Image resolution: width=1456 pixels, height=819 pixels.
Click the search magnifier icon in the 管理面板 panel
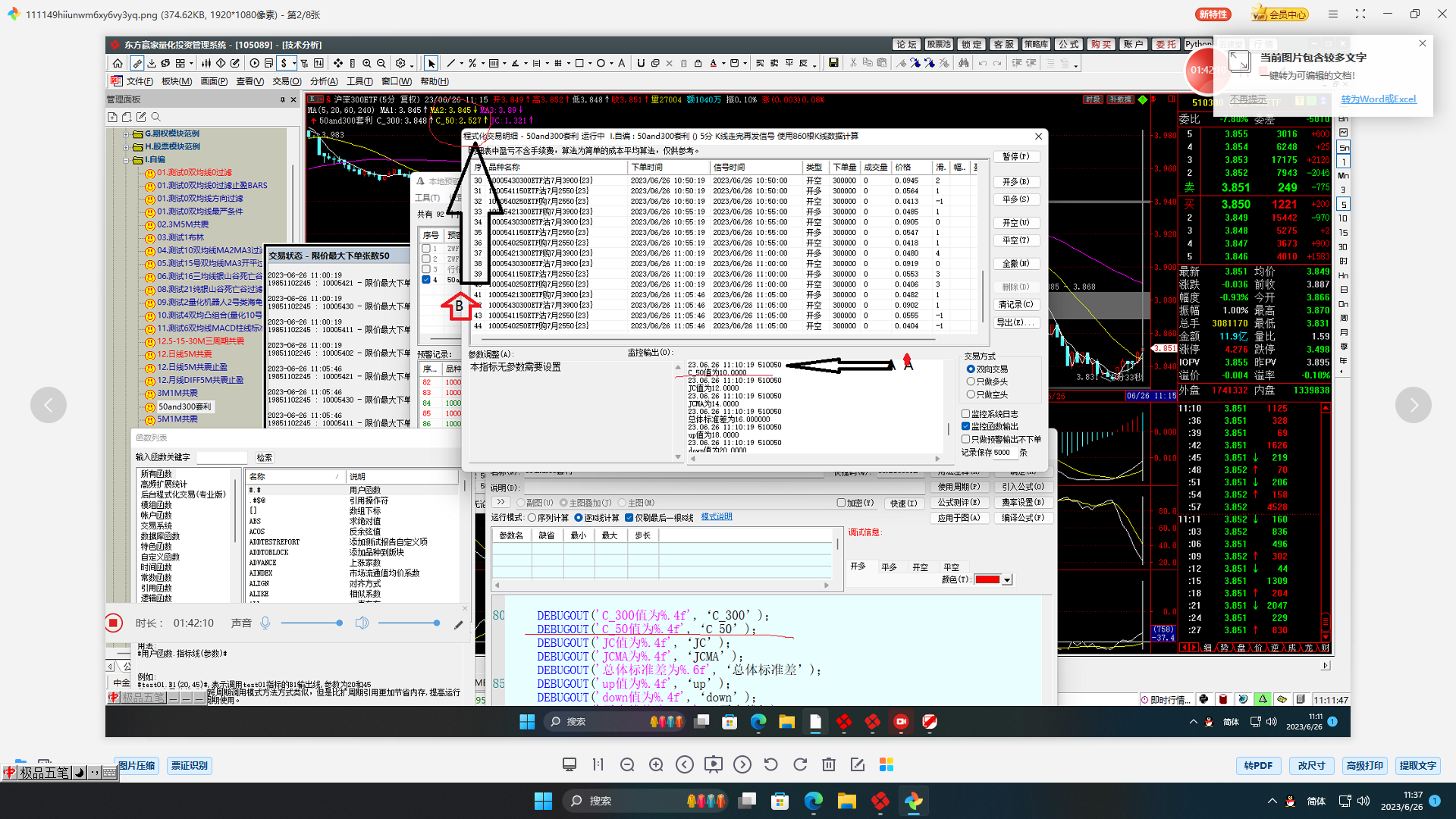(x=156, y=117)
